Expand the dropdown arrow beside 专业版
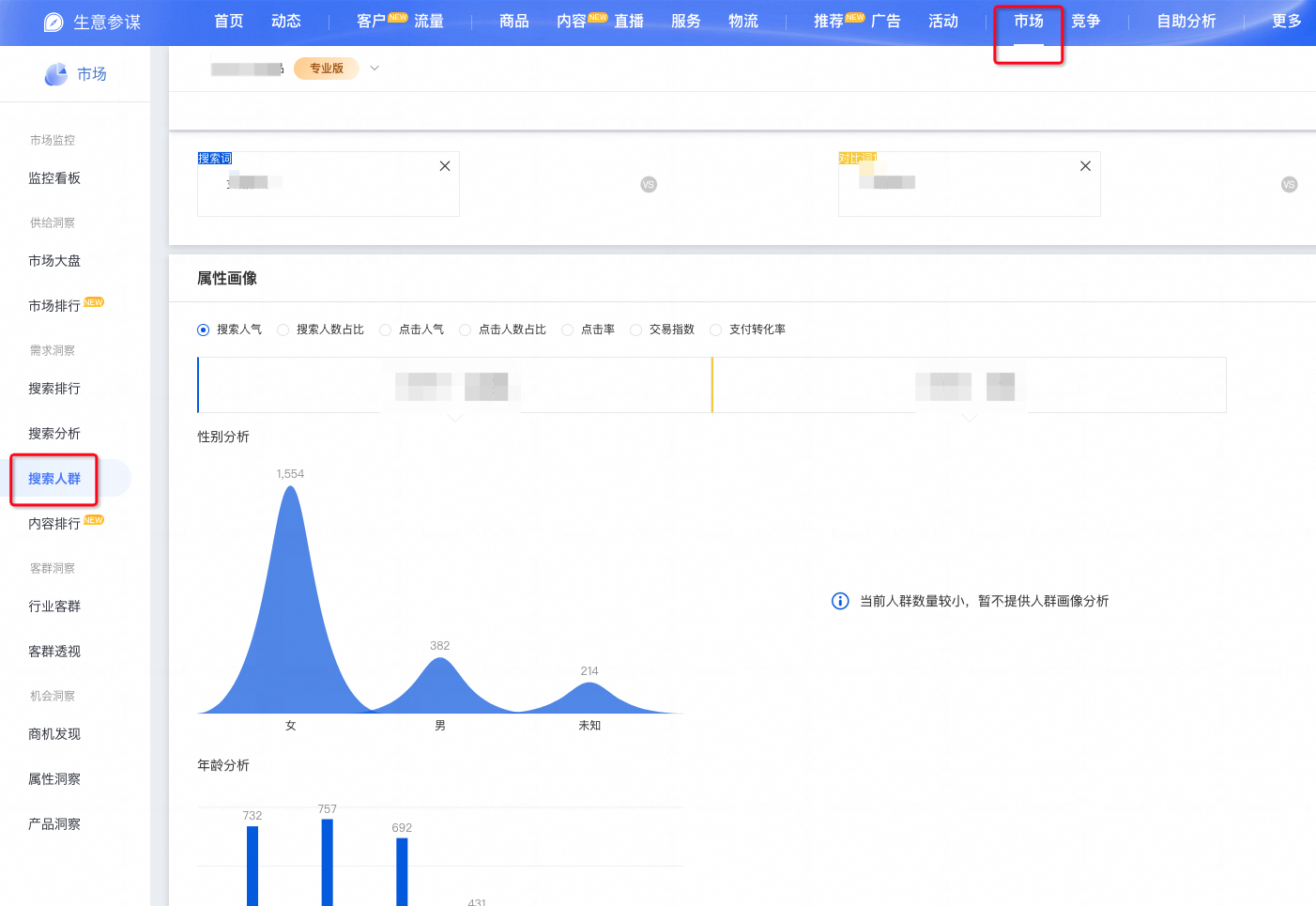Viewport: 1316px width, 906px height. (x=375, y=69)
